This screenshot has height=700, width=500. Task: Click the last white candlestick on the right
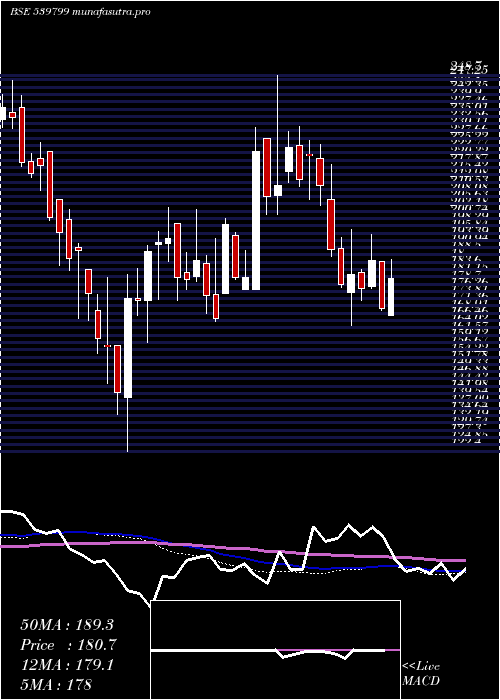tap(391, 297)
